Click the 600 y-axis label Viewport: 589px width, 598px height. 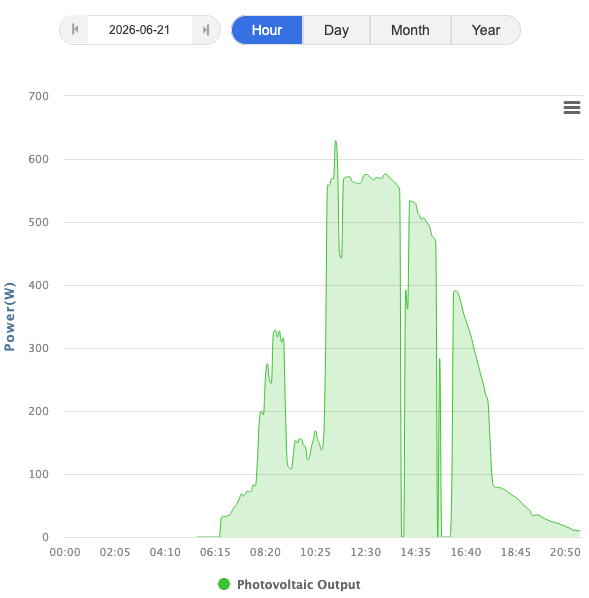(x=39, y=159)
